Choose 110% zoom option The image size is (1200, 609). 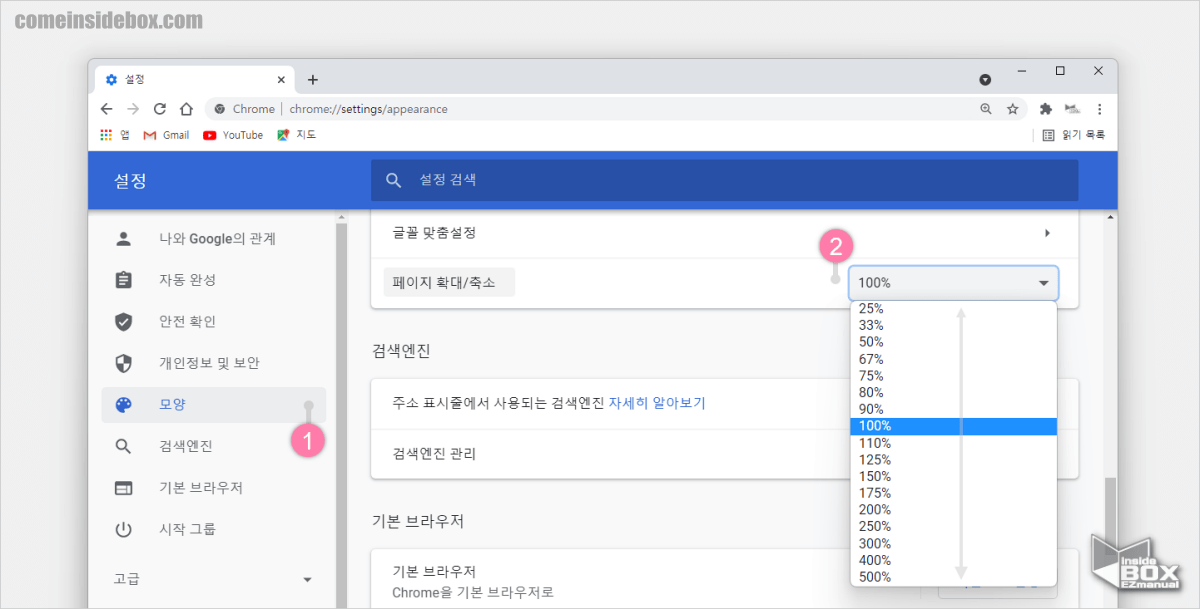(953, 443)
